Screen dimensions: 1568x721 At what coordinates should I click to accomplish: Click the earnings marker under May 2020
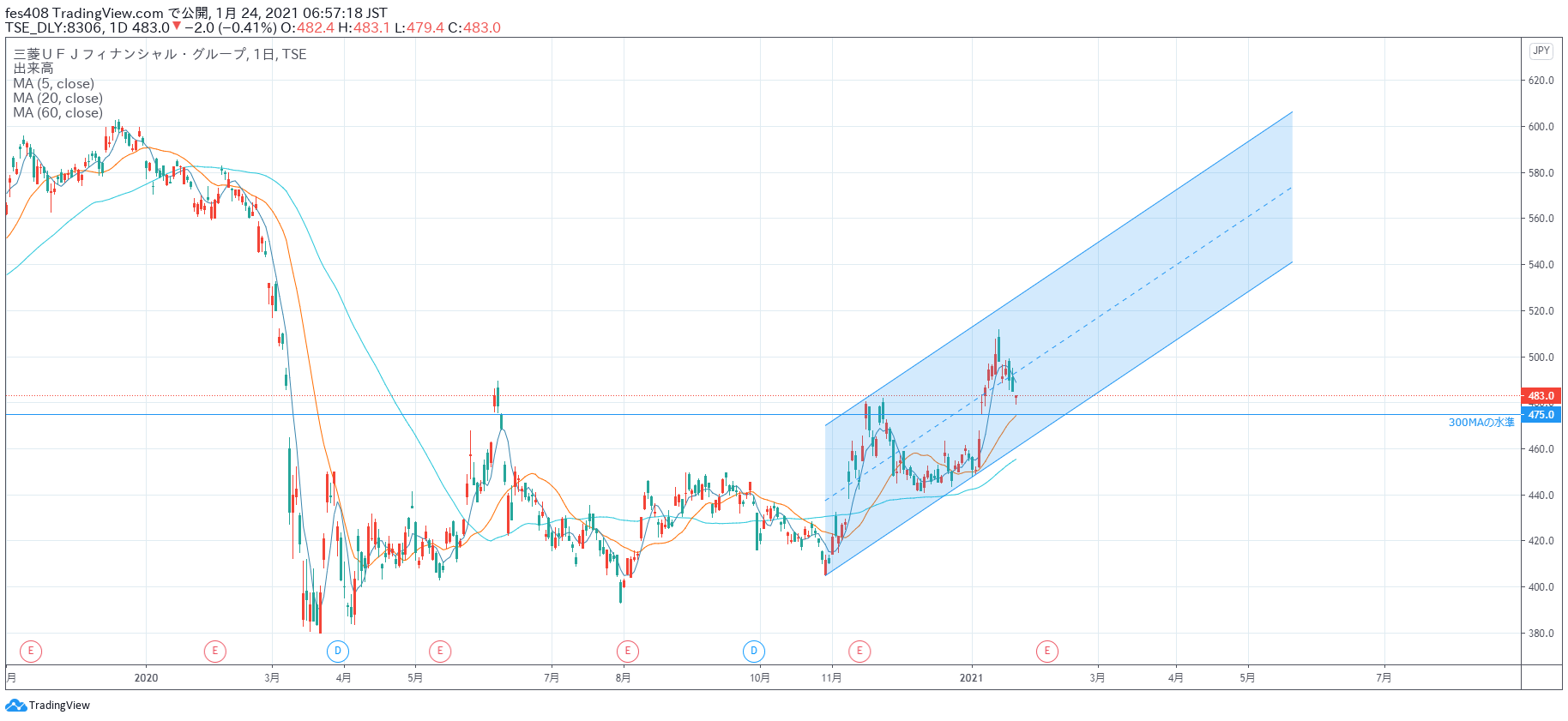(x=440, y=652)
